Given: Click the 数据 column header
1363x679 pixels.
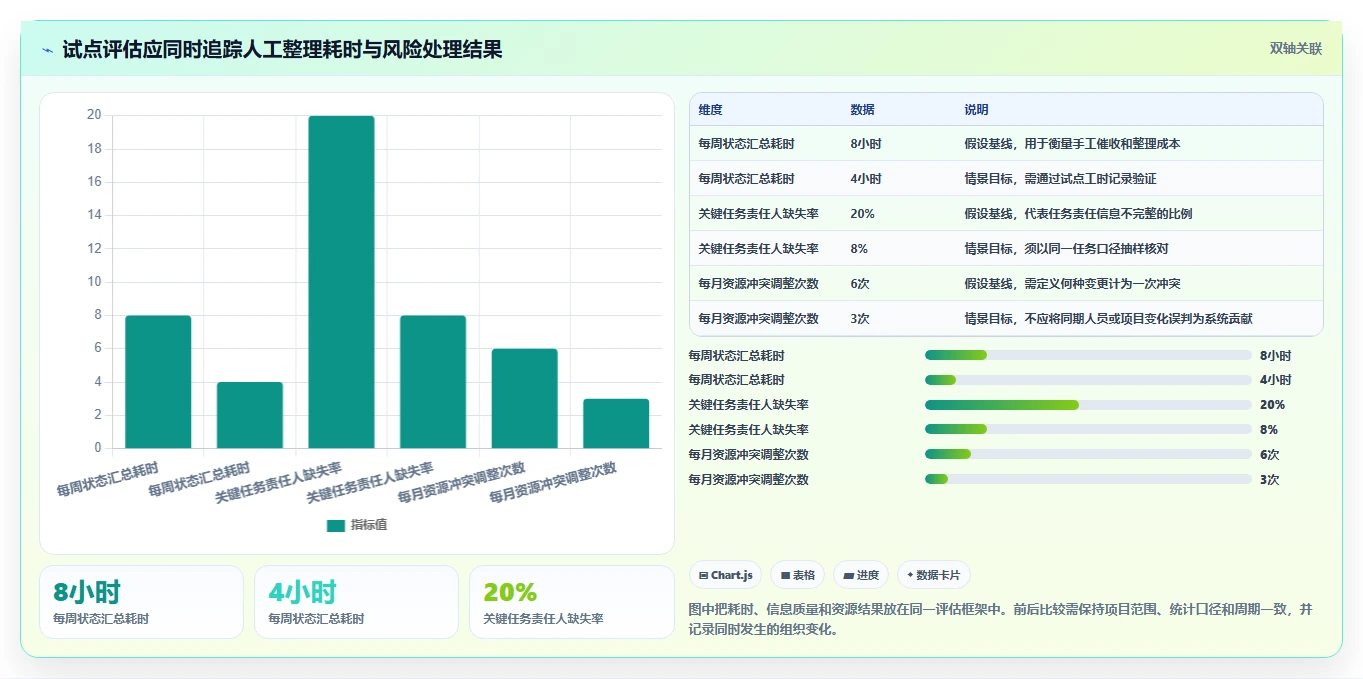Looking at the screenshot, I should coord(862,109).
